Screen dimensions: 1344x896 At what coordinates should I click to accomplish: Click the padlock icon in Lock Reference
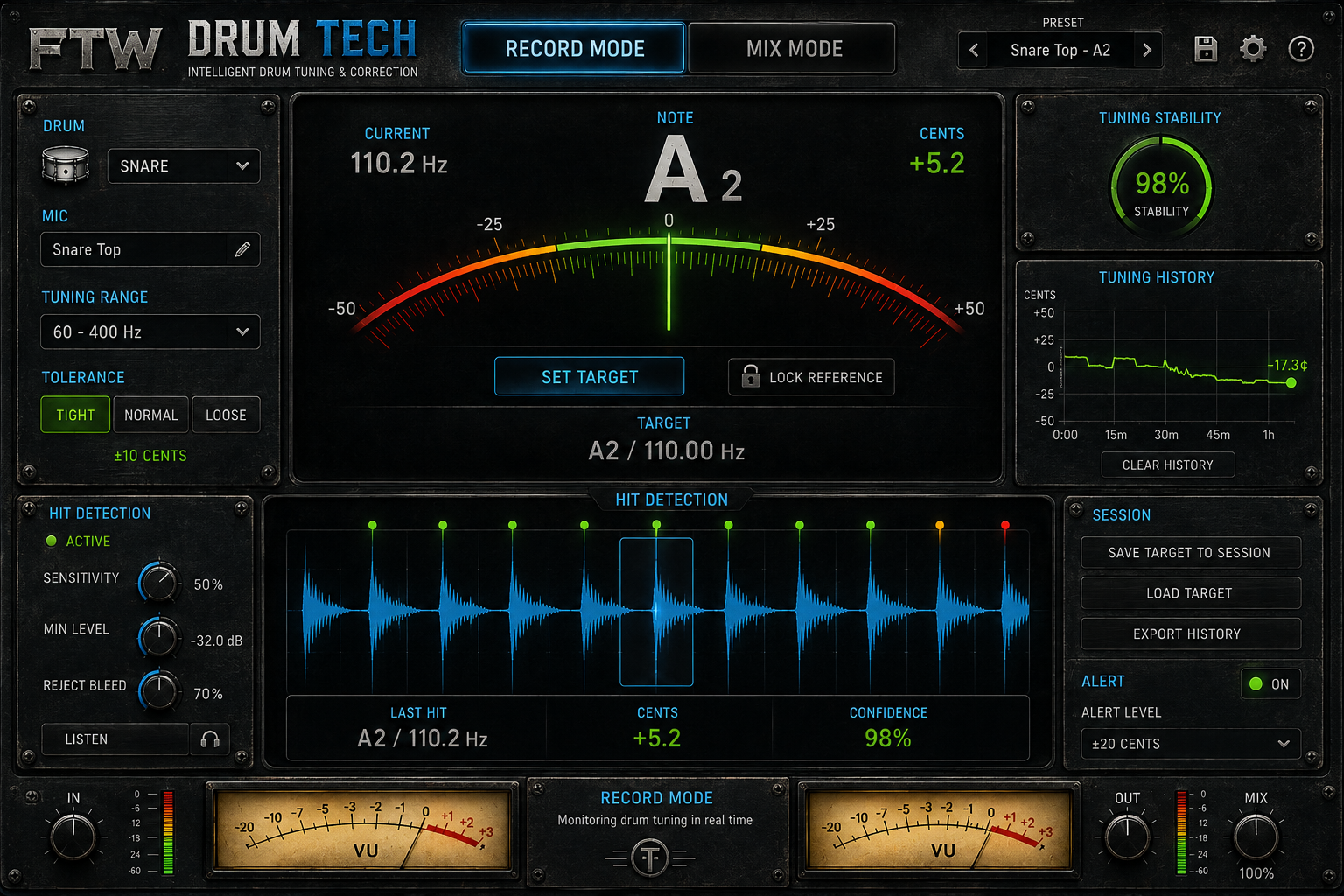click(x=751, y=376)
